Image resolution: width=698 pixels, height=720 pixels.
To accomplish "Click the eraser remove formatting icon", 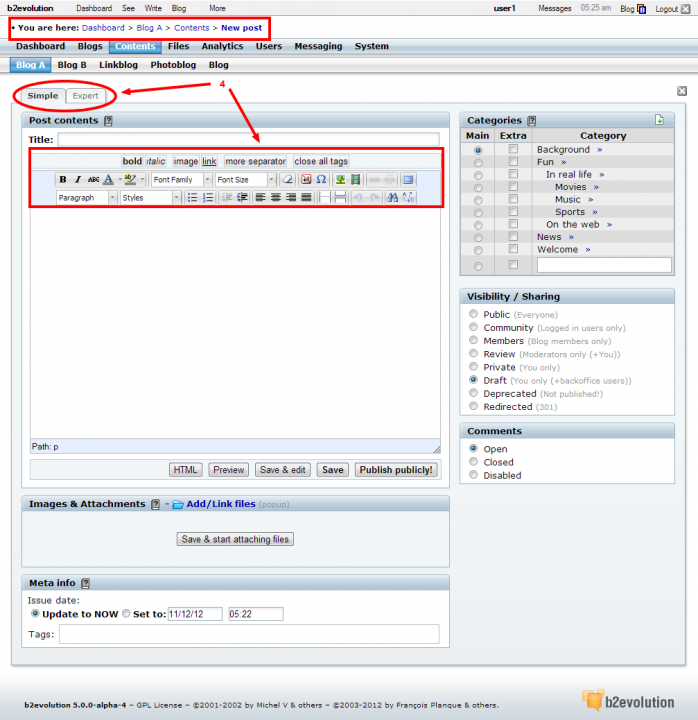I will (x=288, y=180).
